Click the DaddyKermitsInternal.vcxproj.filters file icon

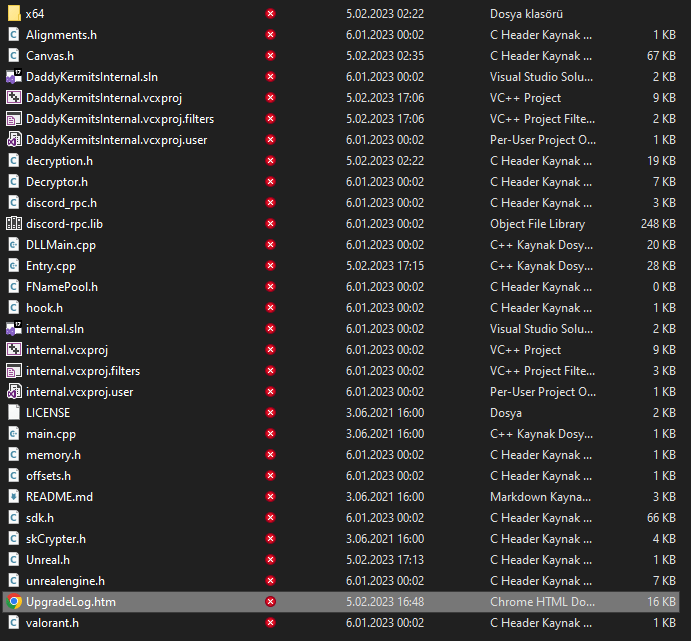tap(14, 119)
